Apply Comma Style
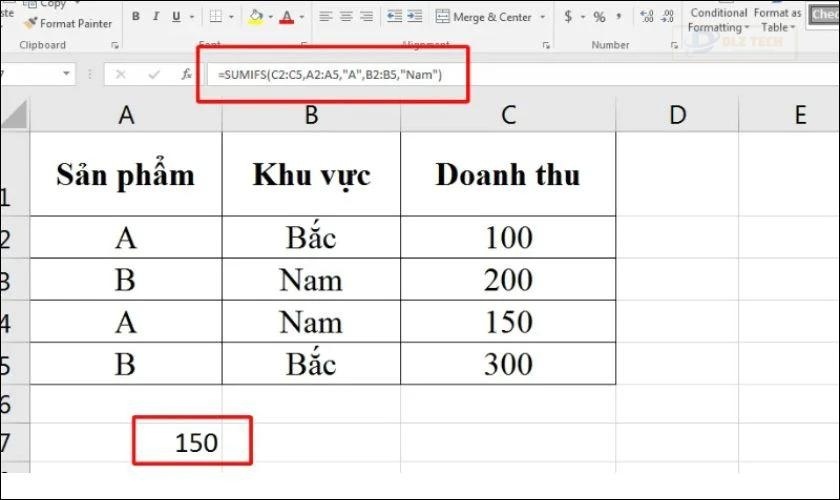The height and width of the screenshot is (500, 840). click(619, 17)
